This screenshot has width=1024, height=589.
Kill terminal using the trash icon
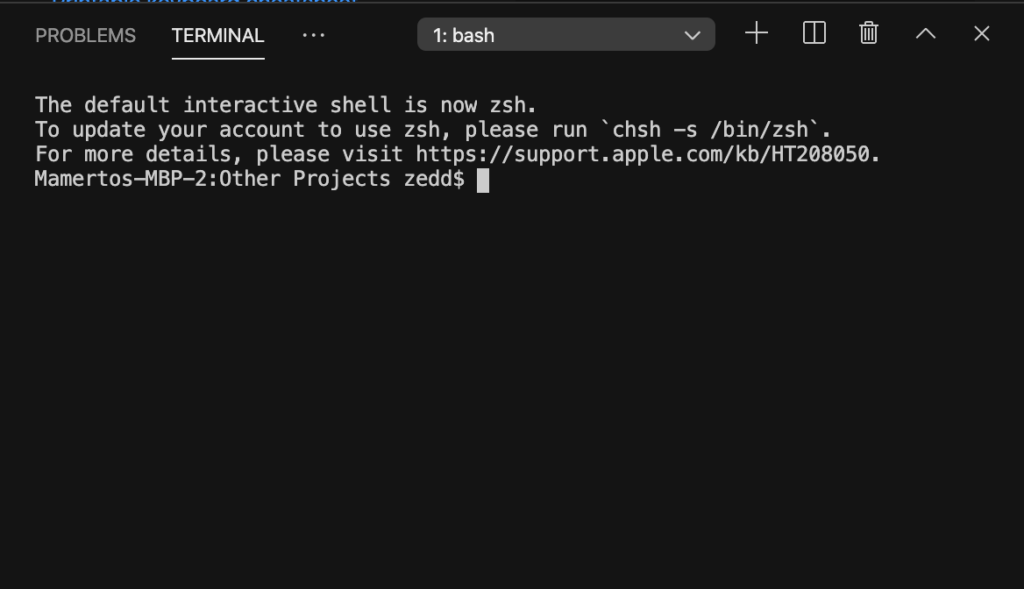tap(869, 33)
